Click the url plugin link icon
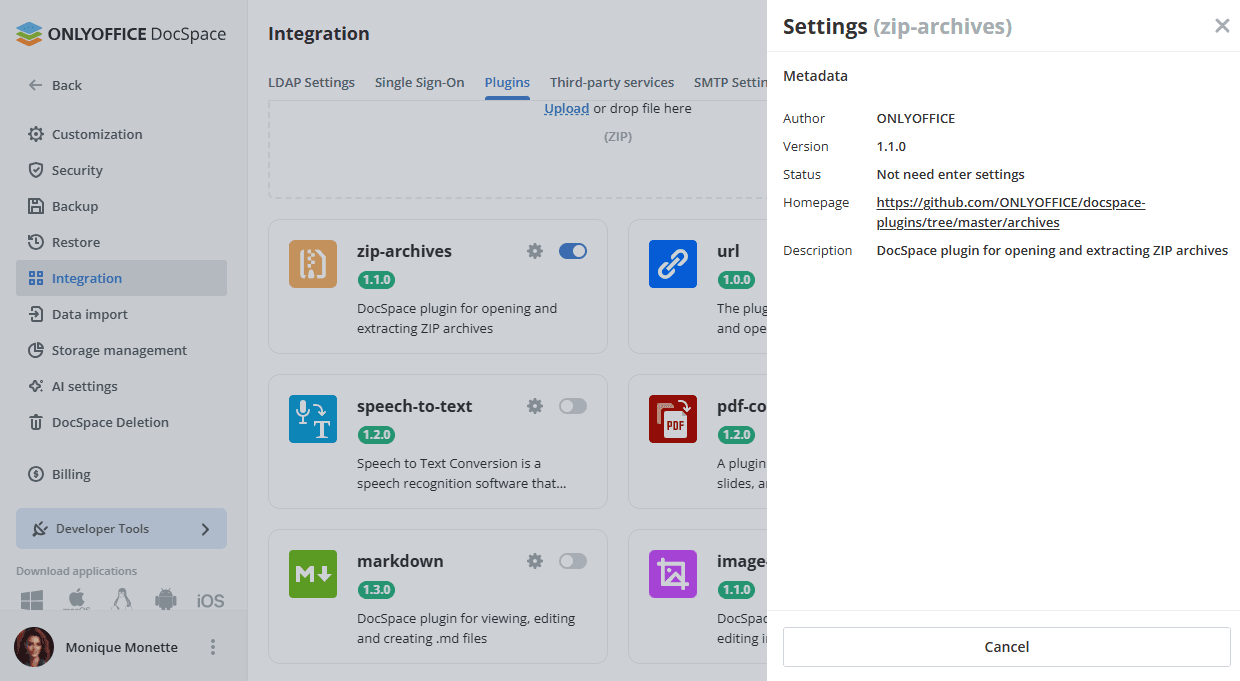 pyautogui.click(x=673, y=264)
